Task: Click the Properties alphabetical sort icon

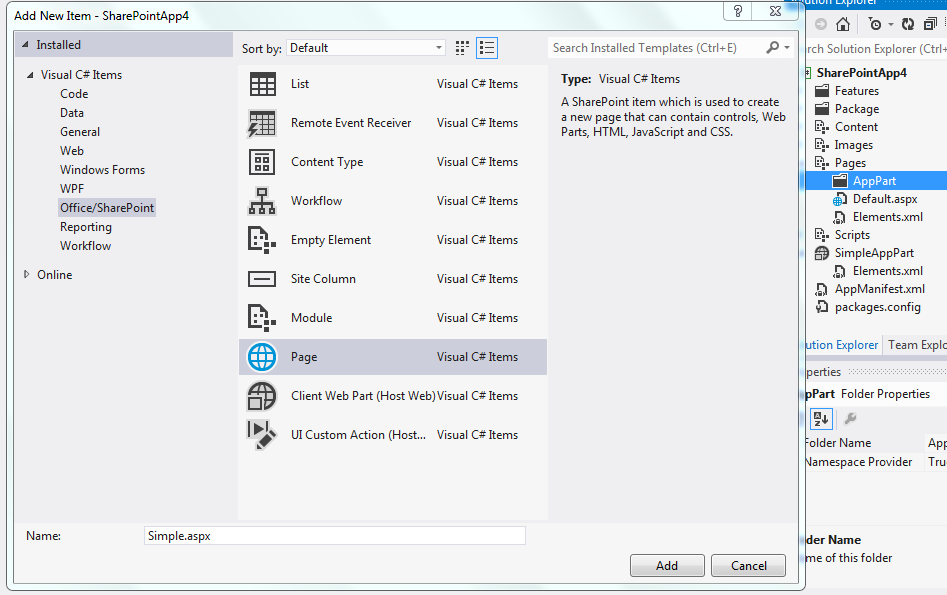Action: [x=821, y=419]
